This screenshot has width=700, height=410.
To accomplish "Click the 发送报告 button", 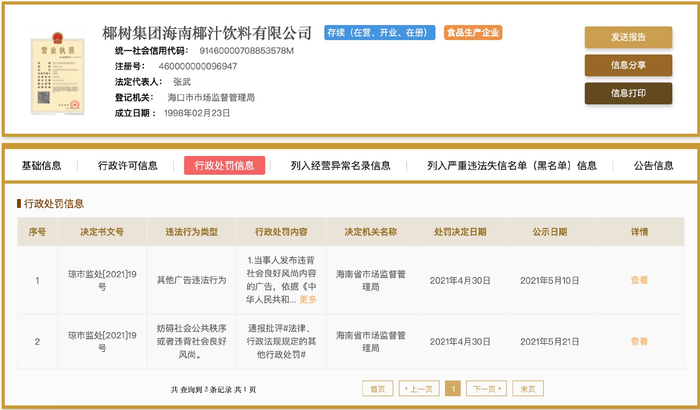I will [x=628, y=38].
